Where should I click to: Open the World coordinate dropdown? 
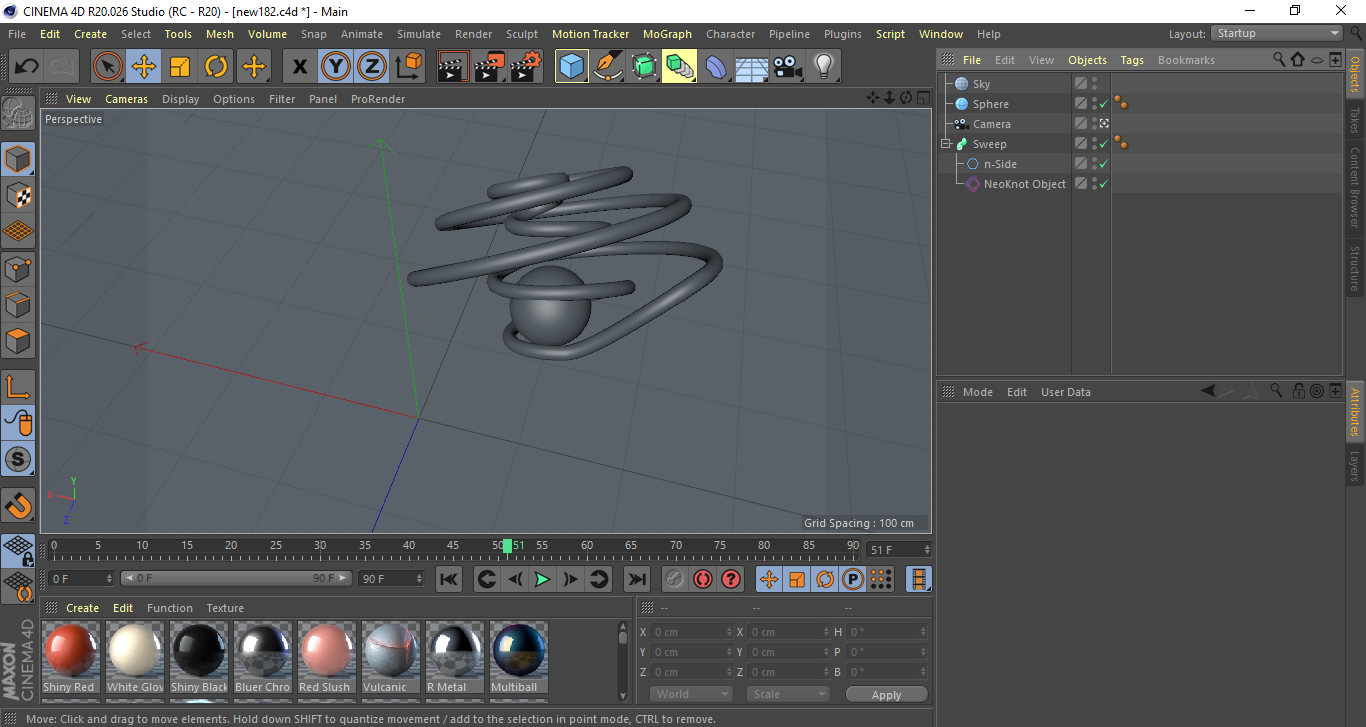[691, 694]
